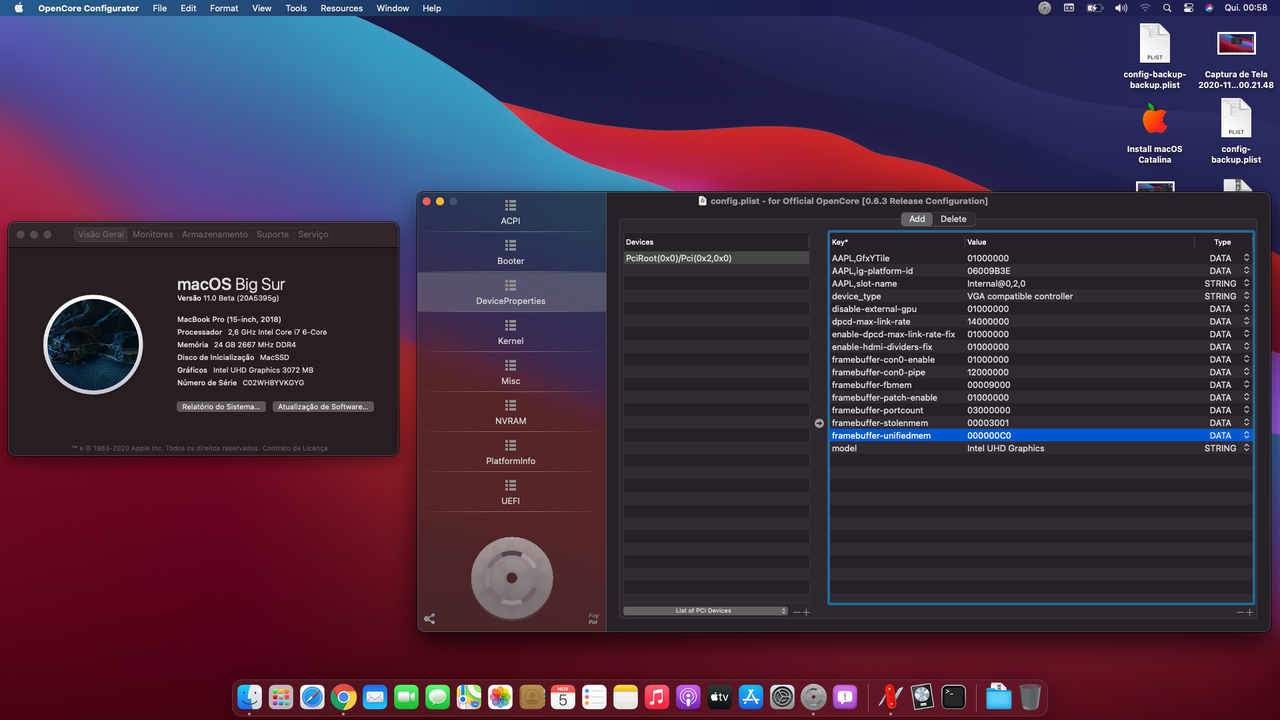Open type dropdown for AAPL,GfxYTile row
Viewport: 1280px width, 720px height.
point(1246,258)
